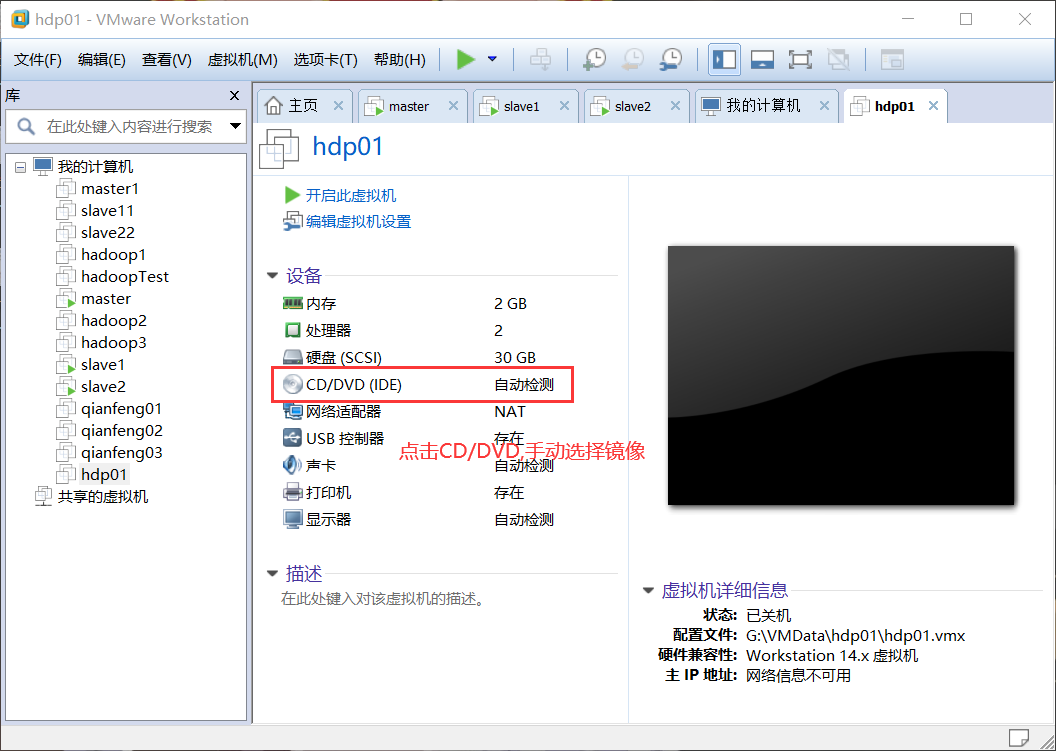Click the 处理器 processor device icon
The image size is (1056, 751).
point(292,330)
